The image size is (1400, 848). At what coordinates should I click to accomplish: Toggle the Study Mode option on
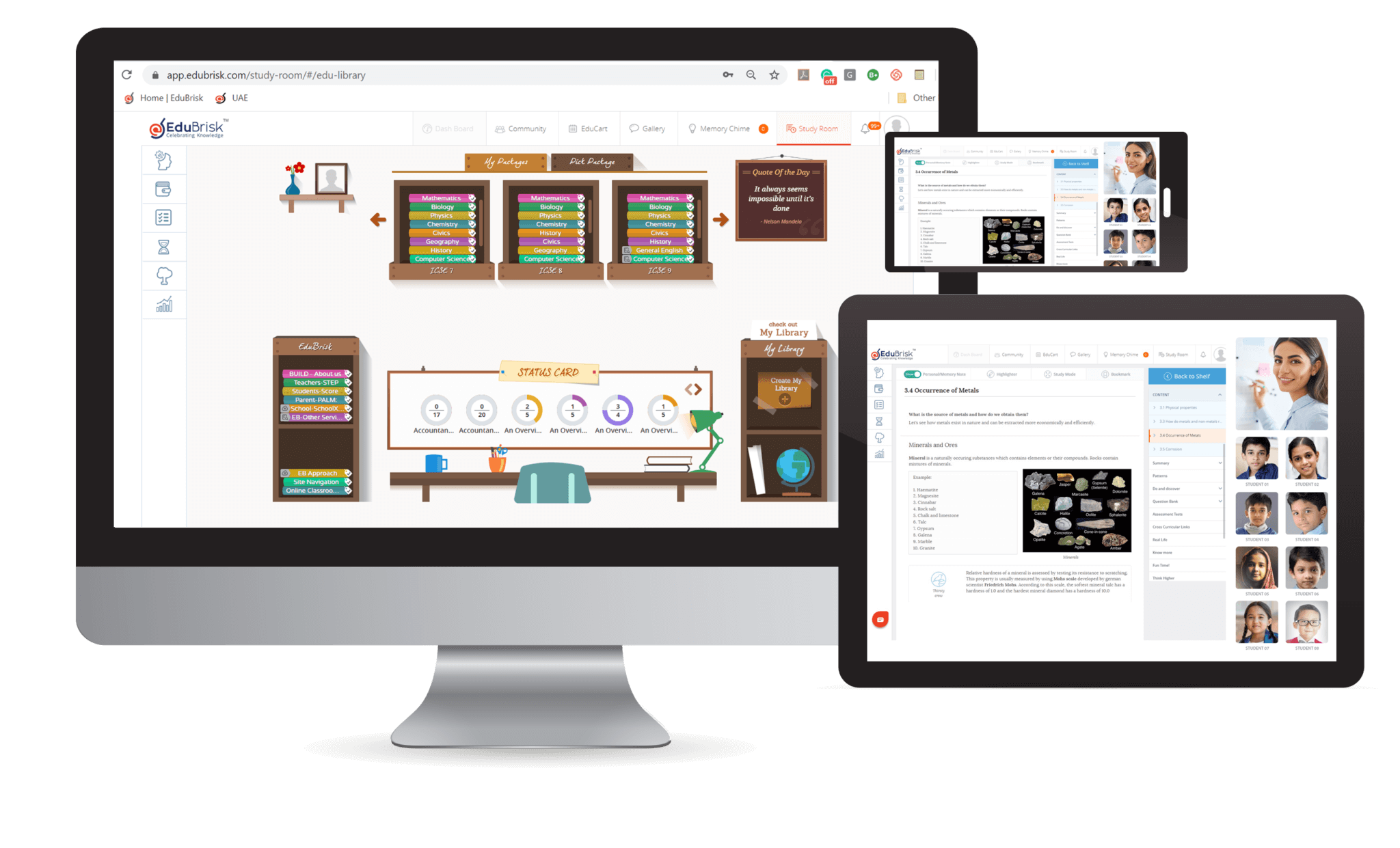[x=1055, y=375]
